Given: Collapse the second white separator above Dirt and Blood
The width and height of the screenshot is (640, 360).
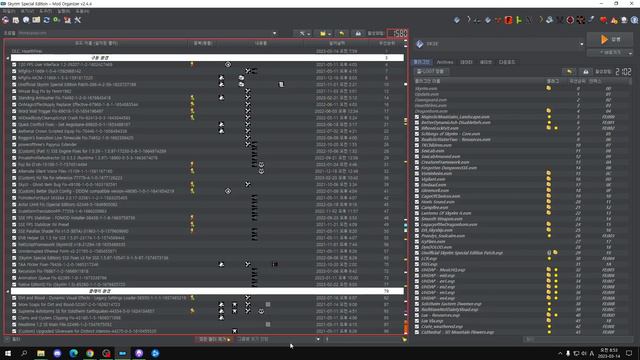Looking at the screenshot, I should (x=8, y=291).
